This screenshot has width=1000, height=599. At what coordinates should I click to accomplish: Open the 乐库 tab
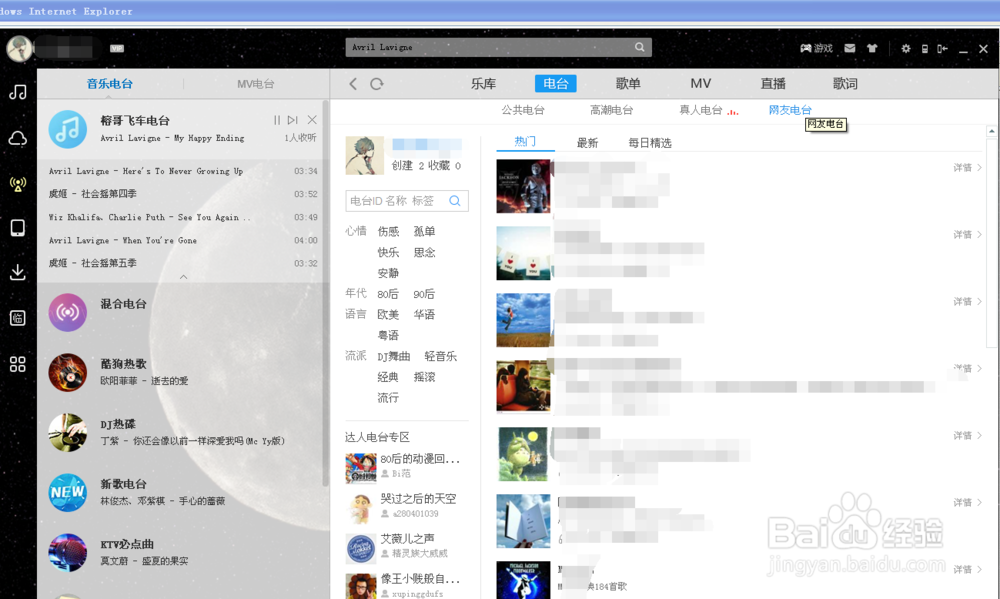(483, 84)
